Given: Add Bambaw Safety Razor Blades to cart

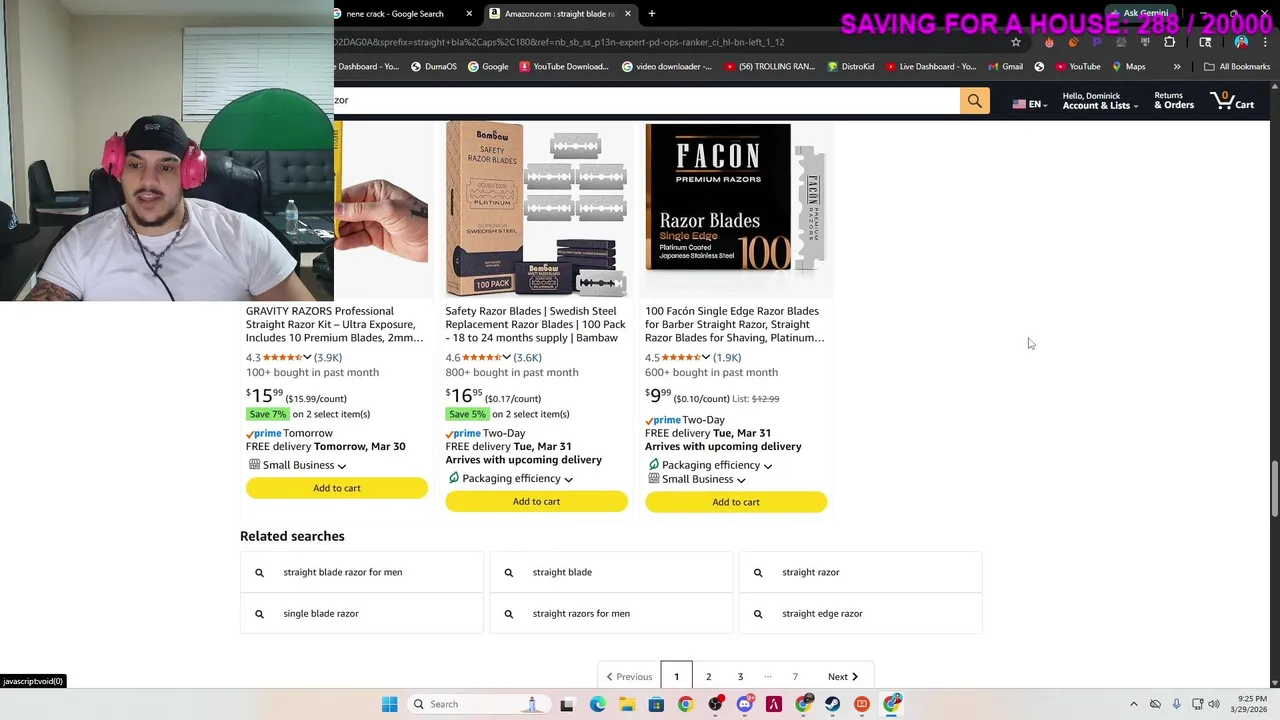Looking at the screenshot, I should (536, 502).
